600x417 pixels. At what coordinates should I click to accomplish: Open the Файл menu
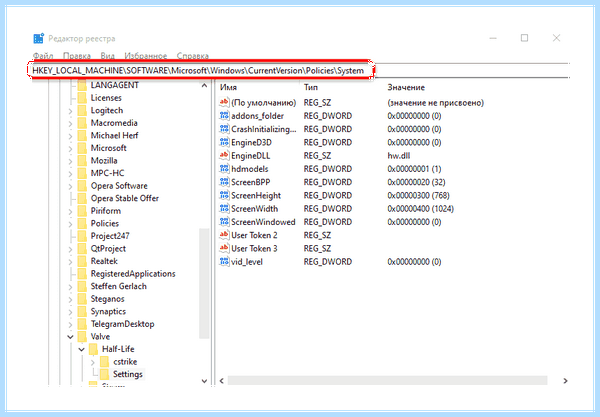tap(43, 56)
